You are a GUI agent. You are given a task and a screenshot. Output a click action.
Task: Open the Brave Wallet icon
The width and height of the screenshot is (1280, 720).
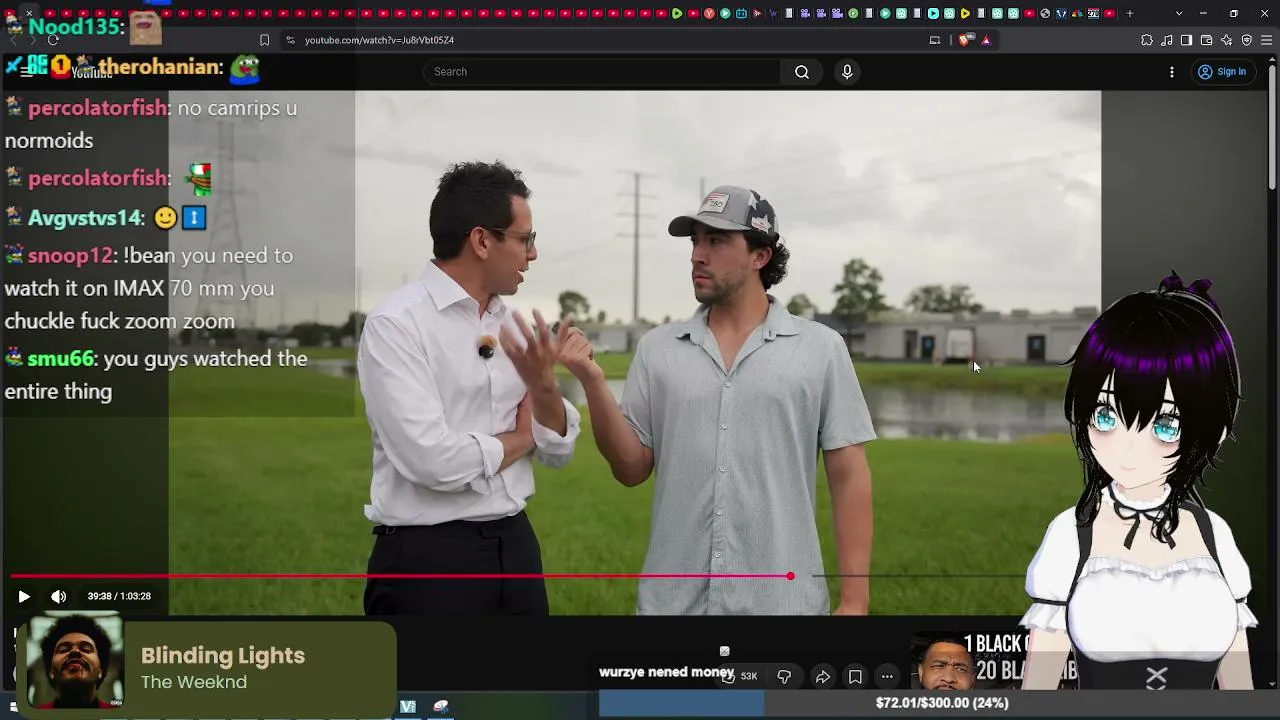pyautogui.click(x=1206, y=40)
